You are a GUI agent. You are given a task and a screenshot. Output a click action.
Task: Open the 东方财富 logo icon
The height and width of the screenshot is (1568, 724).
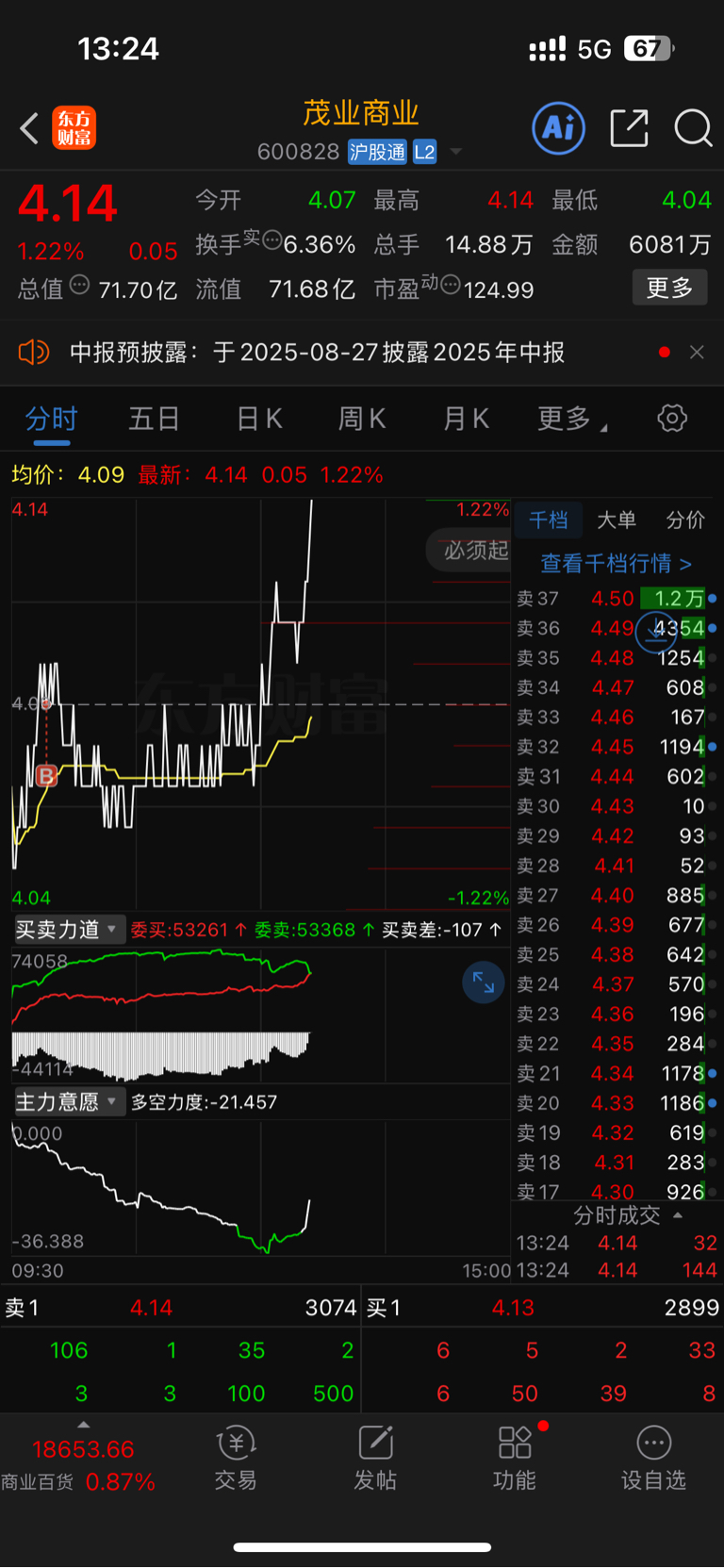[x=74, y=128]
